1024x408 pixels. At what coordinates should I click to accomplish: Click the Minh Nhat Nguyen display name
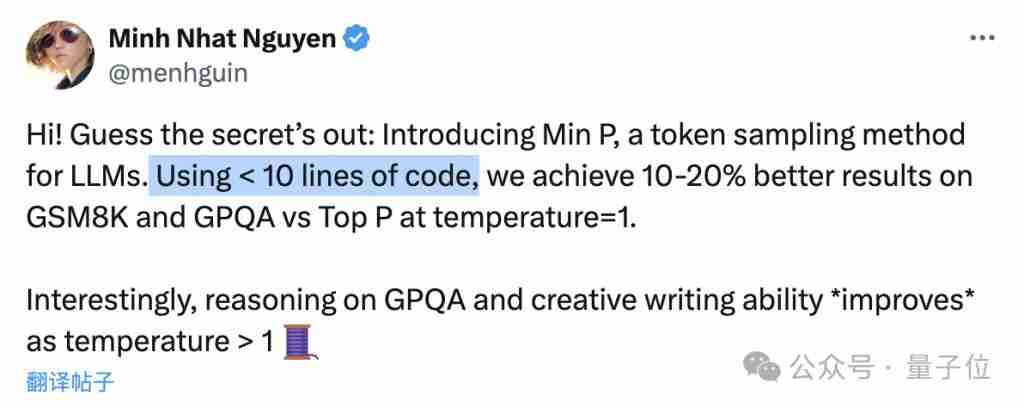(x=222, y=39)
